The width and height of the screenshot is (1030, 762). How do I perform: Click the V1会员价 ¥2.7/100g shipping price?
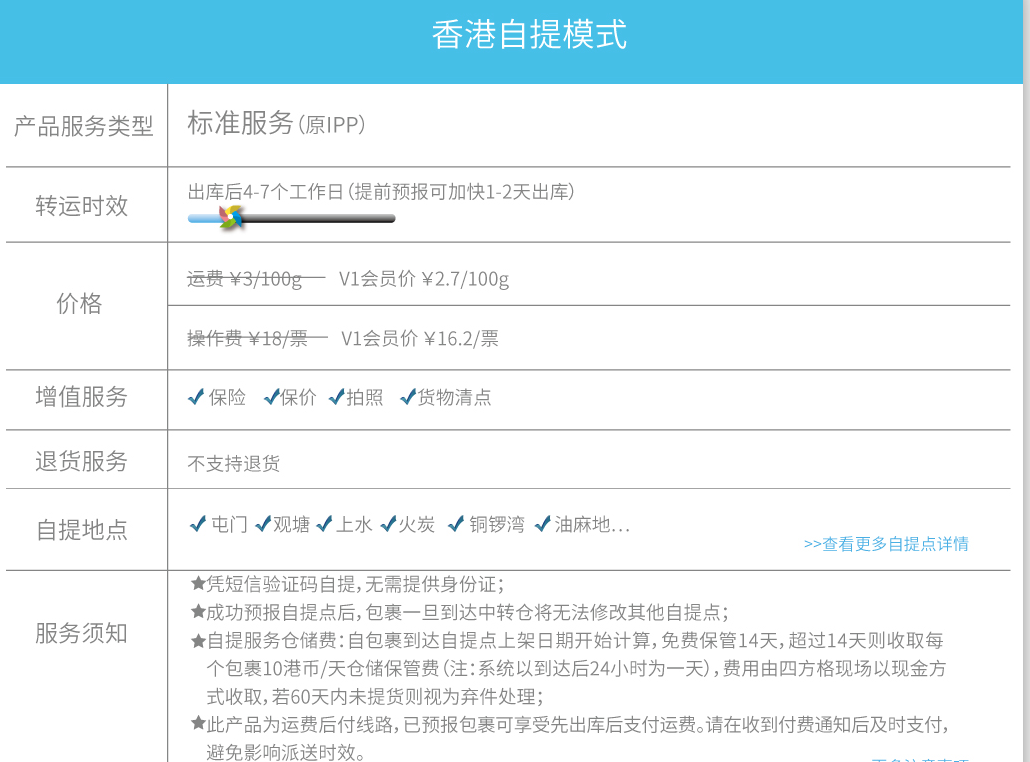click(424, 279)
